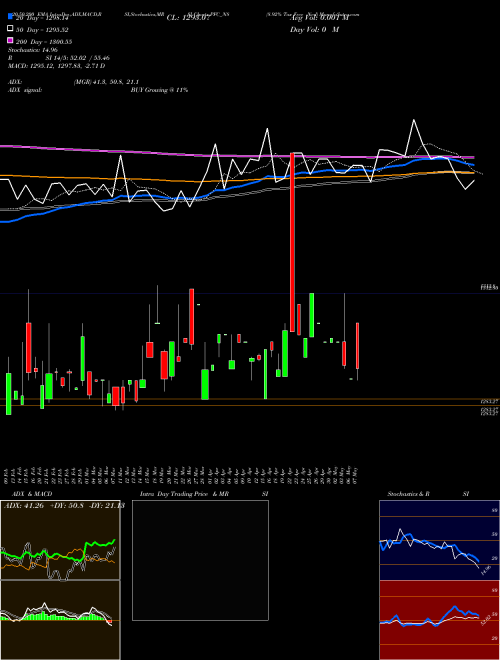Select the 200 Day moving average value text

pyautogui.click(x=44, y=42)
